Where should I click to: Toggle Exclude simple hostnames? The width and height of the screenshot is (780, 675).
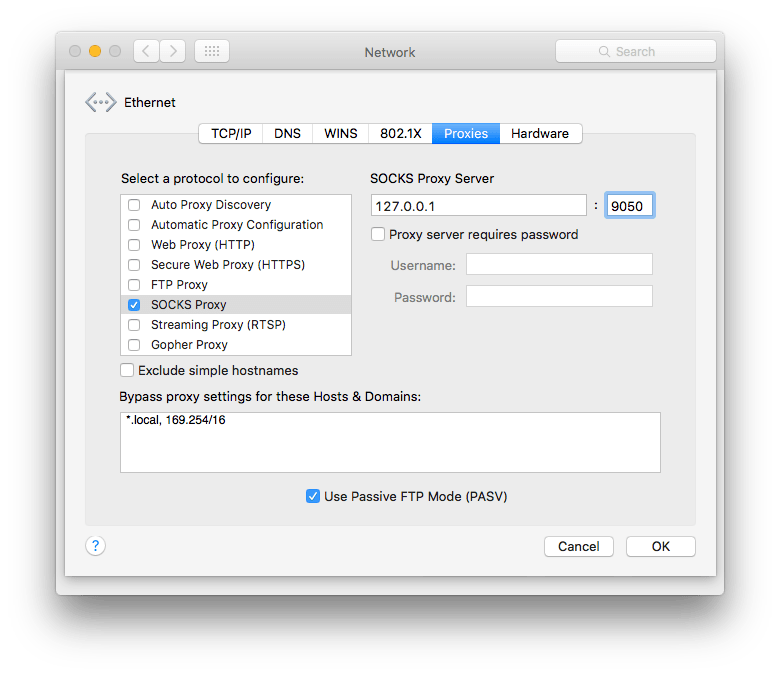click(x=127, y=371)
